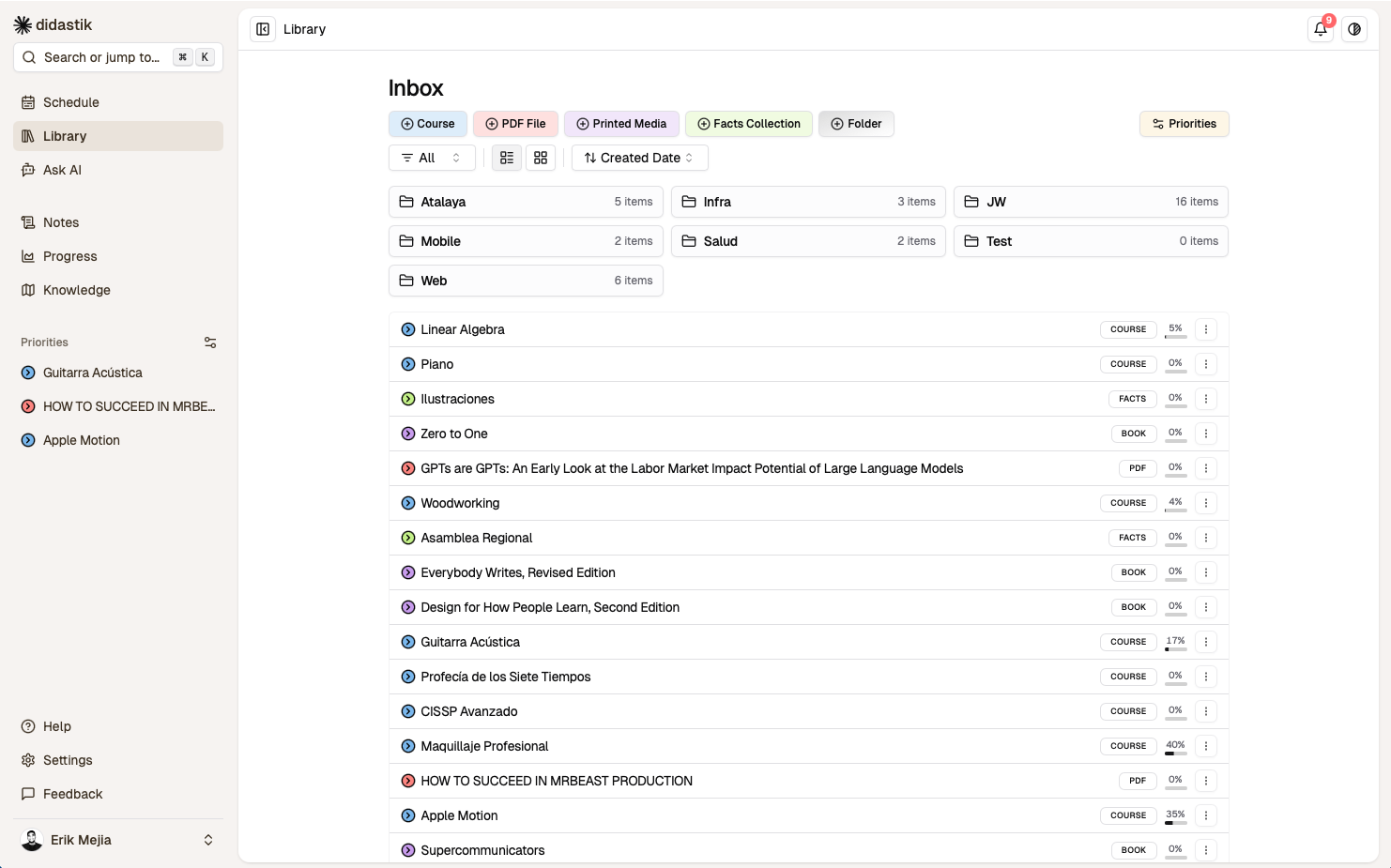Add a new Course
The width and height of the screenshot is (1391, 868).
click(427, 124)
